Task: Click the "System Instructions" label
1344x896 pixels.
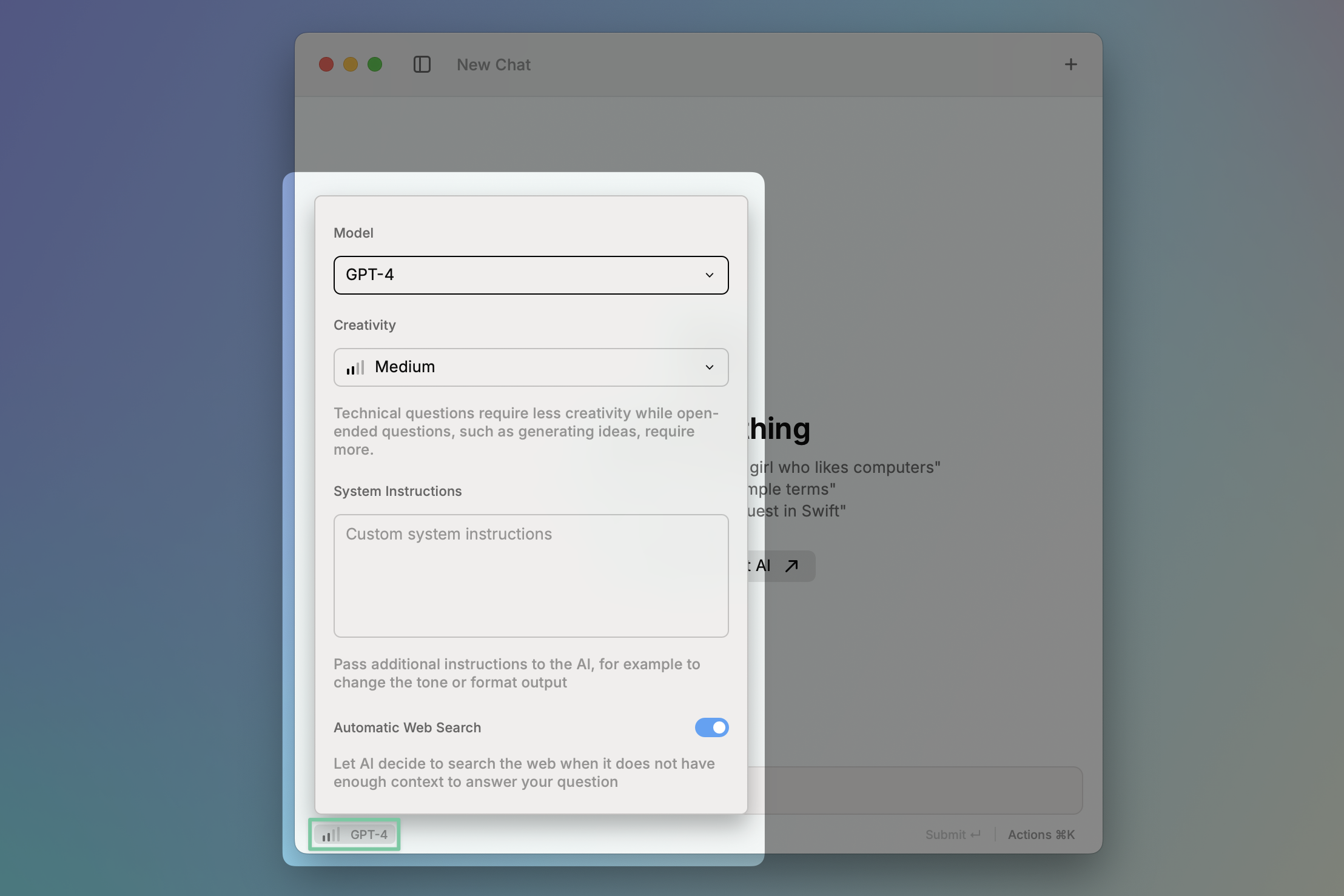Action: coord(398,491)
